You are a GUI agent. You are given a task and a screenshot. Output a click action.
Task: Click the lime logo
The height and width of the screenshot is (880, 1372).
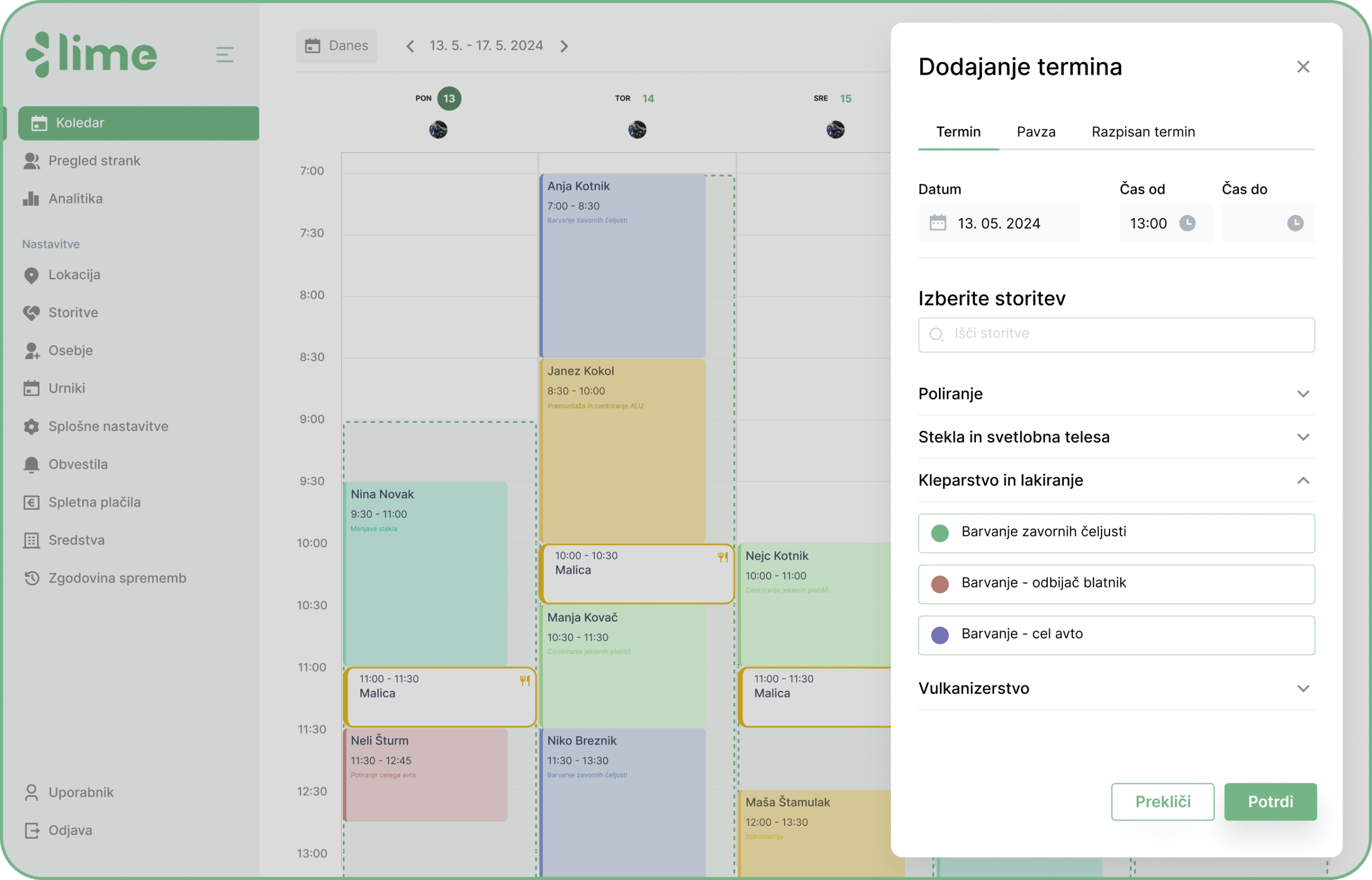tap(91, 54)
